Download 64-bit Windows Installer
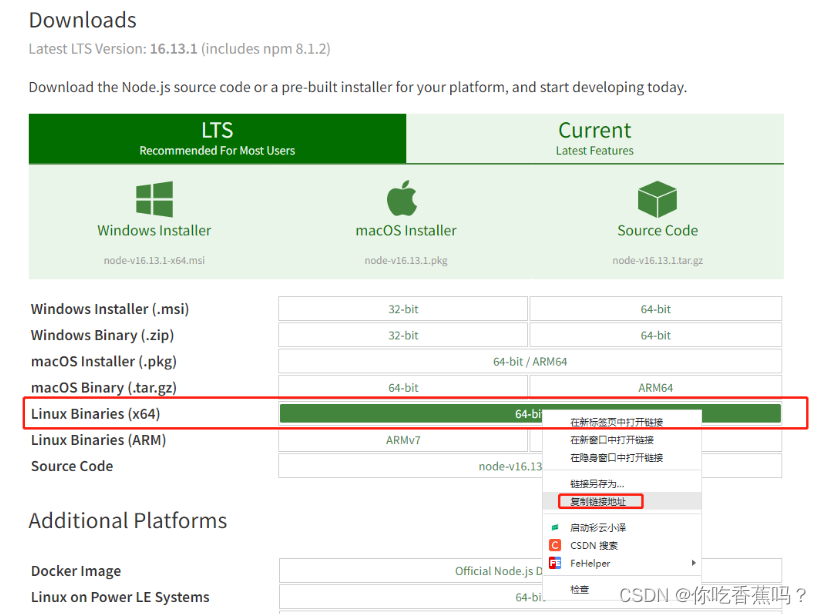821x614 pixels. [656, 308]
